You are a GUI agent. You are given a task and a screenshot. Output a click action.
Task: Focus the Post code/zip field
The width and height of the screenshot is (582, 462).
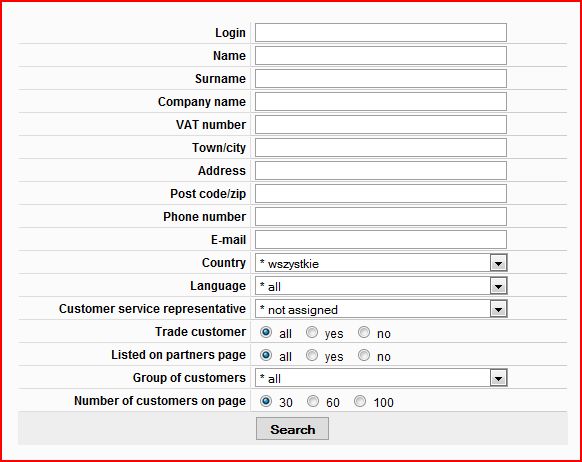(380, 194)
